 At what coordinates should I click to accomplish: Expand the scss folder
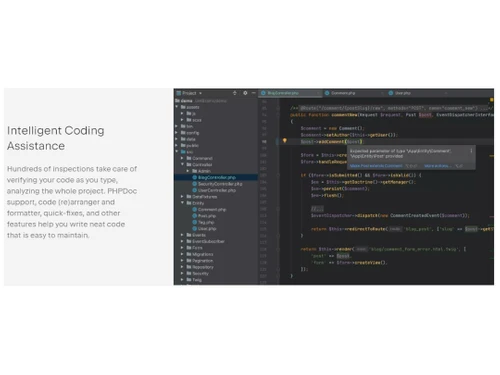182,120
